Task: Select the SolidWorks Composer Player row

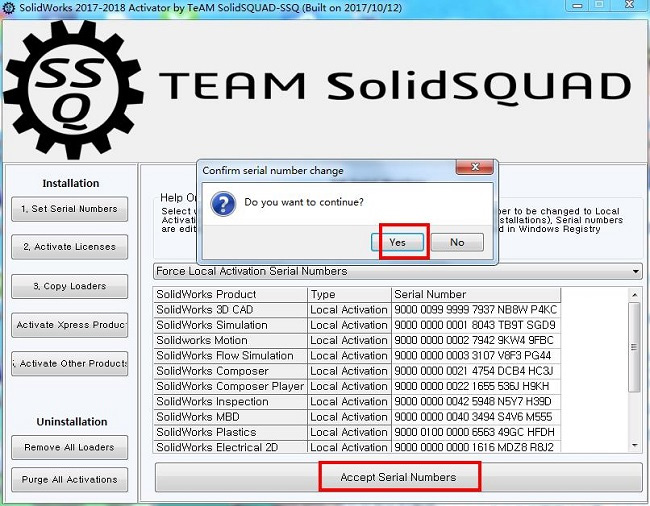Action: coord(357,386)
